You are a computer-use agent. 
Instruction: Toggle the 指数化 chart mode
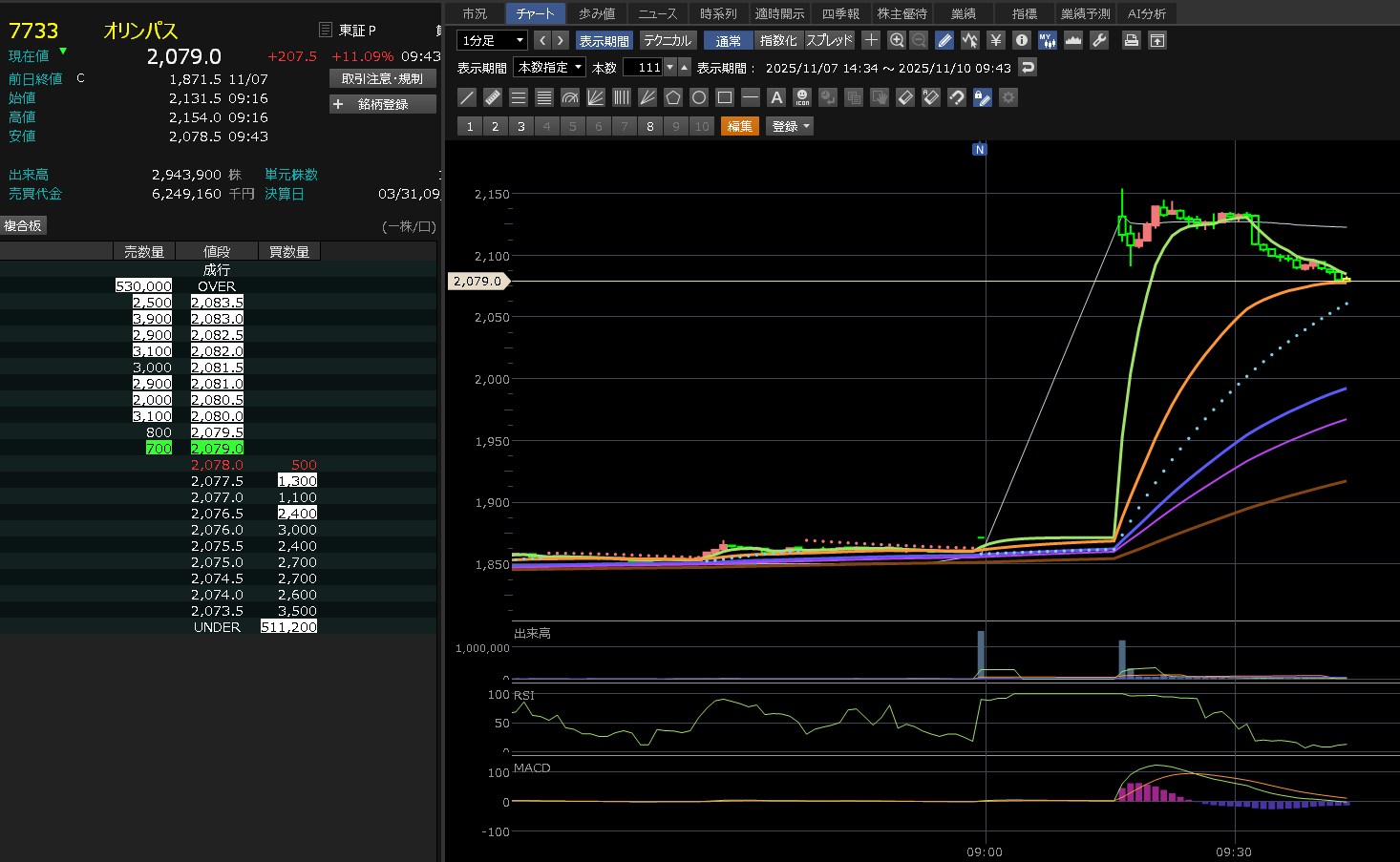pos(777,40)
